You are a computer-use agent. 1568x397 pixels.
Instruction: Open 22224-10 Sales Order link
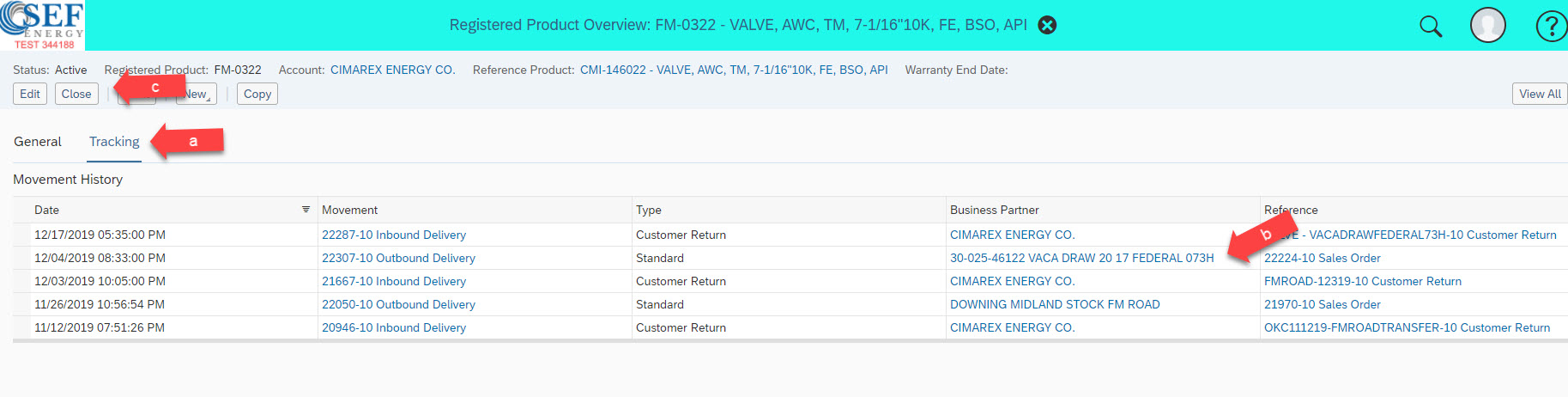(x=1322, y=258)
